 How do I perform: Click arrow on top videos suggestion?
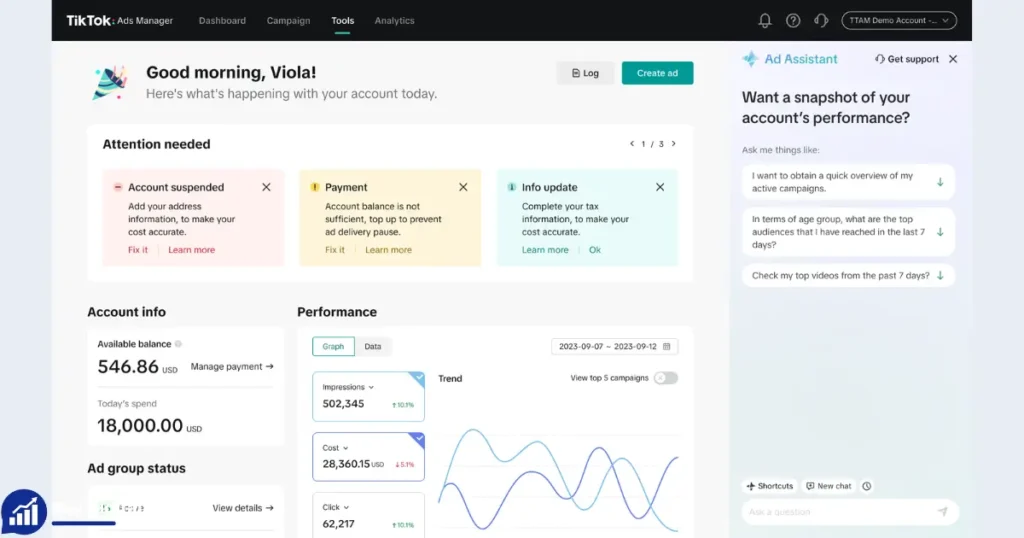pyautogui.click(x=940, y=276)
